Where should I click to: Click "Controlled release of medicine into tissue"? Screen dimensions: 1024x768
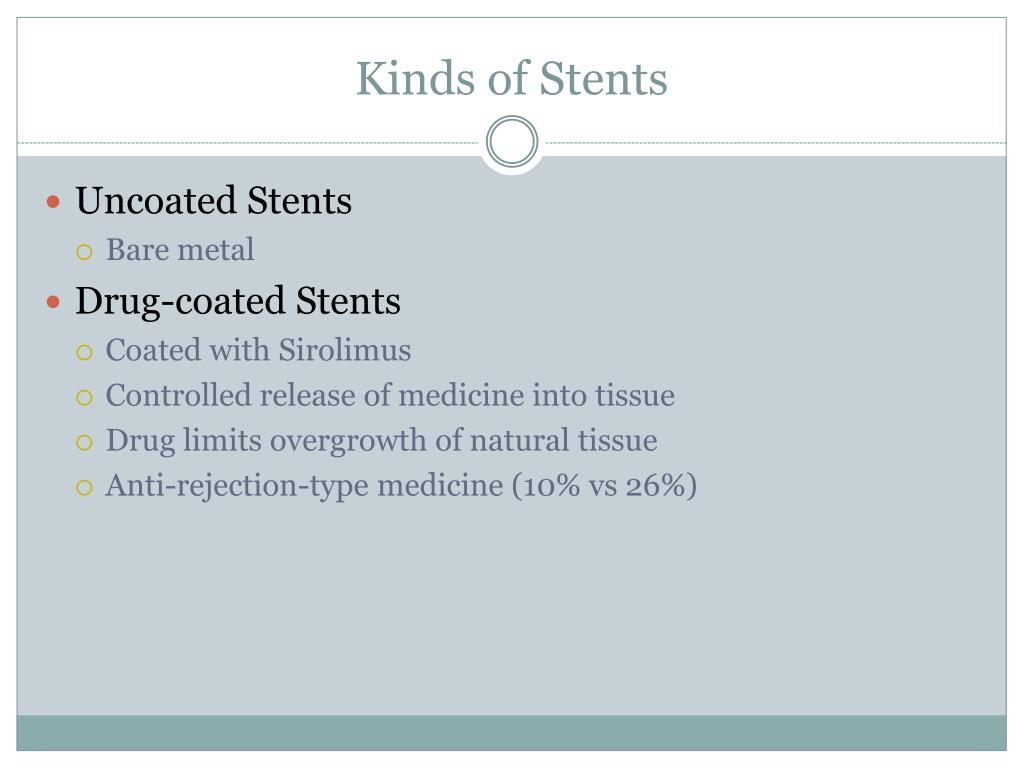coord(390,396)
